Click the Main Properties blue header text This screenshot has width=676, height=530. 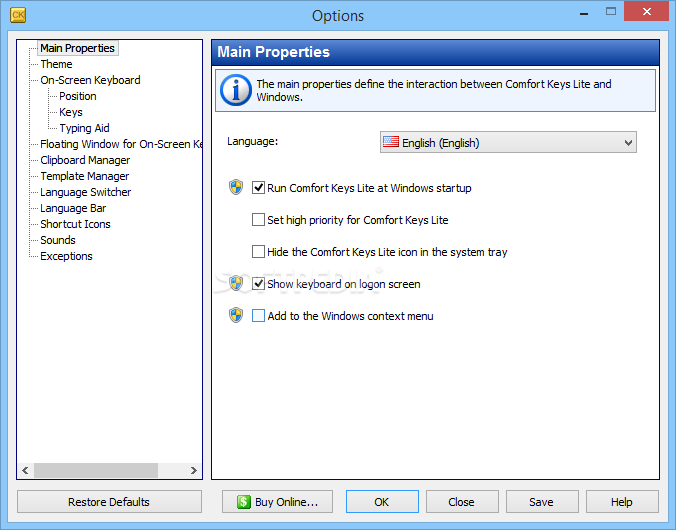pos(273,52)
